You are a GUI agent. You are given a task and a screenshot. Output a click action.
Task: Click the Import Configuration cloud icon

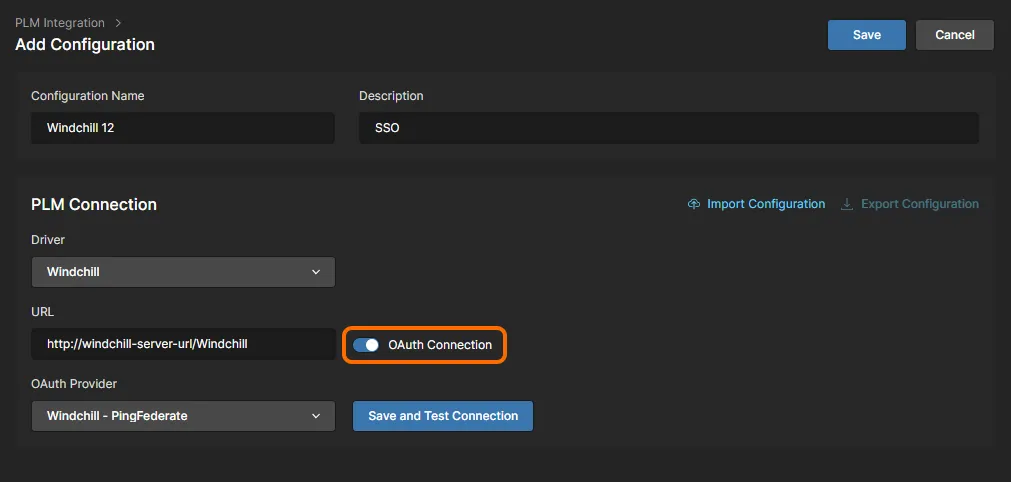(694, 204)
